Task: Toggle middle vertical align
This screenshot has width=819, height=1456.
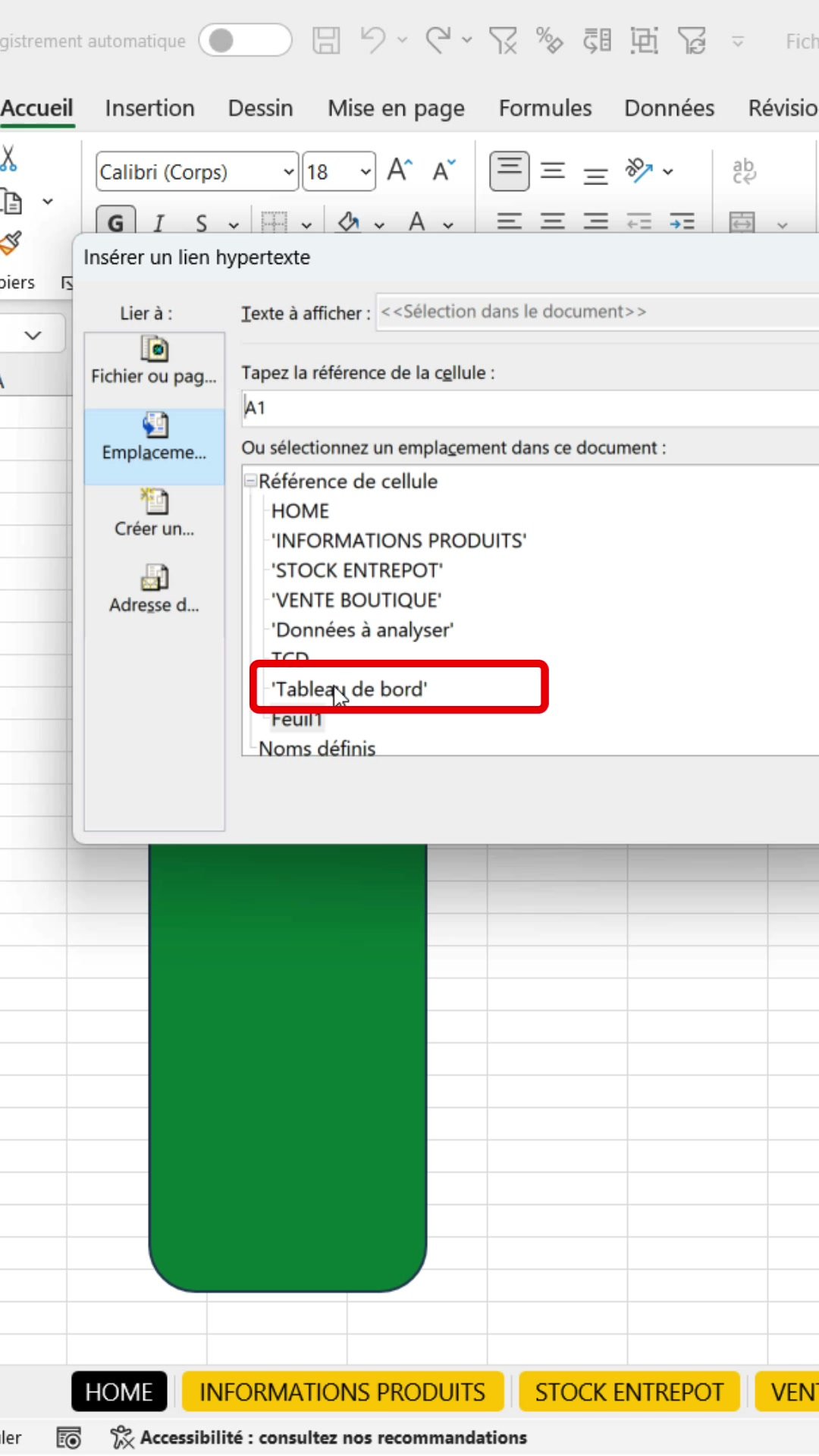Action: (x=553, y=171)
